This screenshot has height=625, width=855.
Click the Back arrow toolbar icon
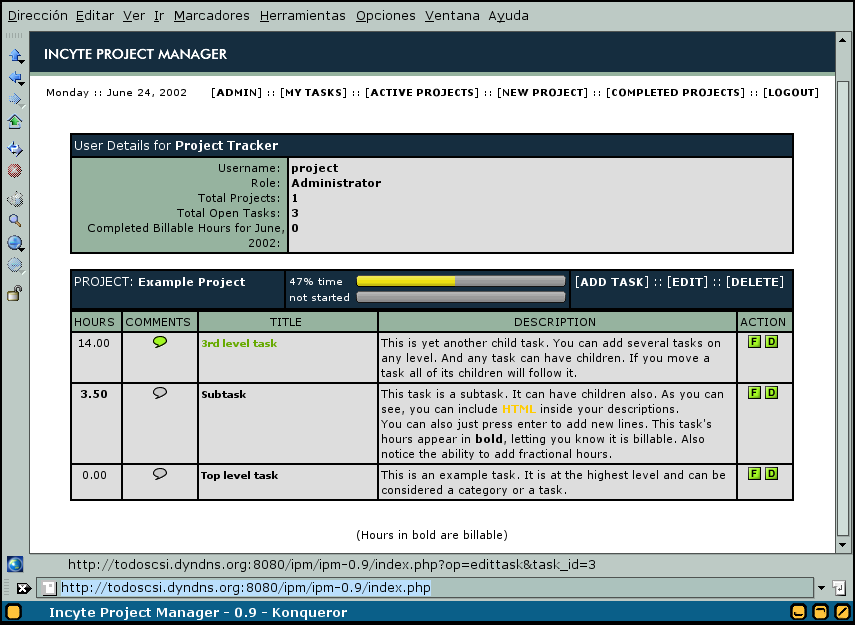(x=15, y=78)
